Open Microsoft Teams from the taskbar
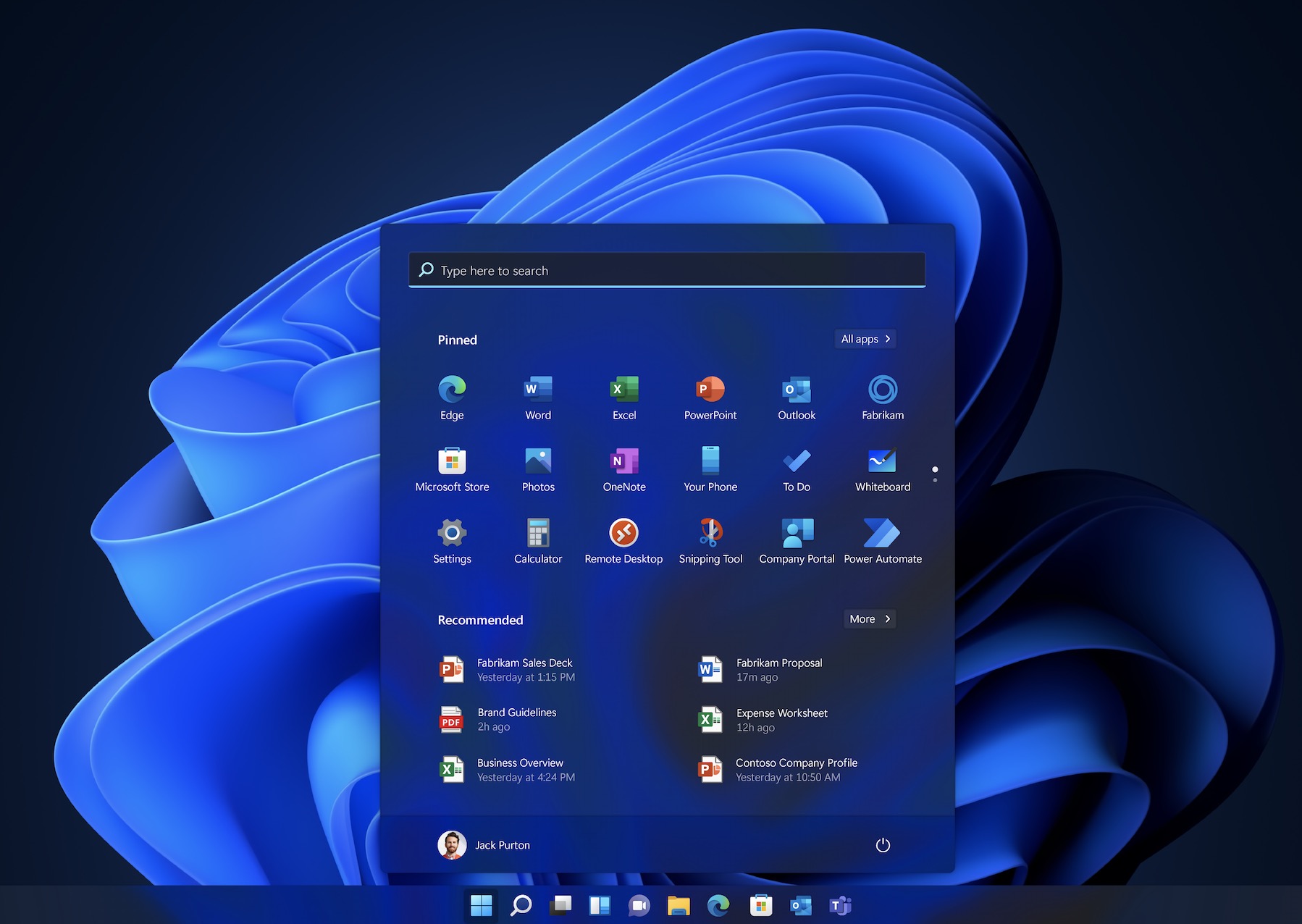 click(x=840, y=904)
